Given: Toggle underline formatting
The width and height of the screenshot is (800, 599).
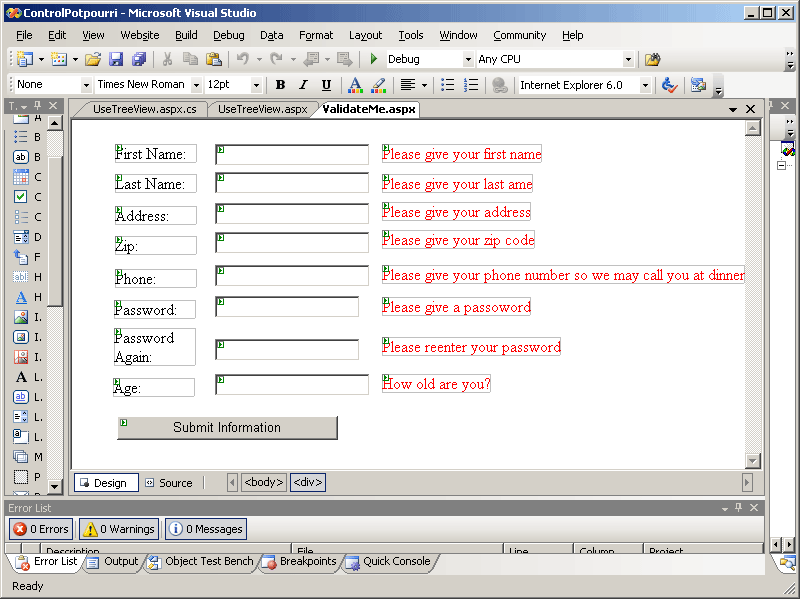Looking at the screenshot, I should click(326, 85).
